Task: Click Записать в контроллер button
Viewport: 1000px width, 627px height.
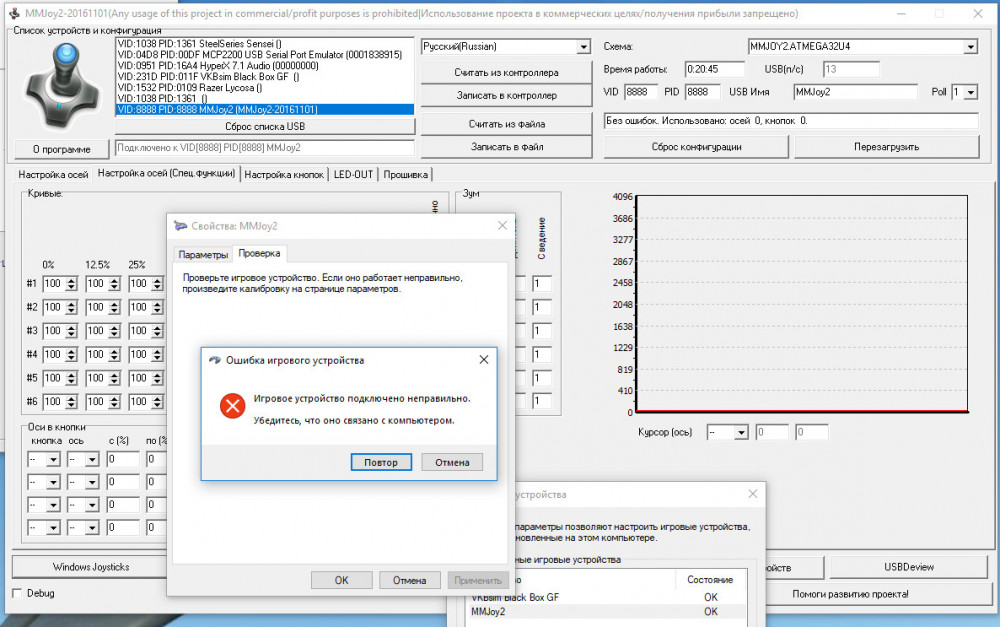Action: tap(506, 95)
